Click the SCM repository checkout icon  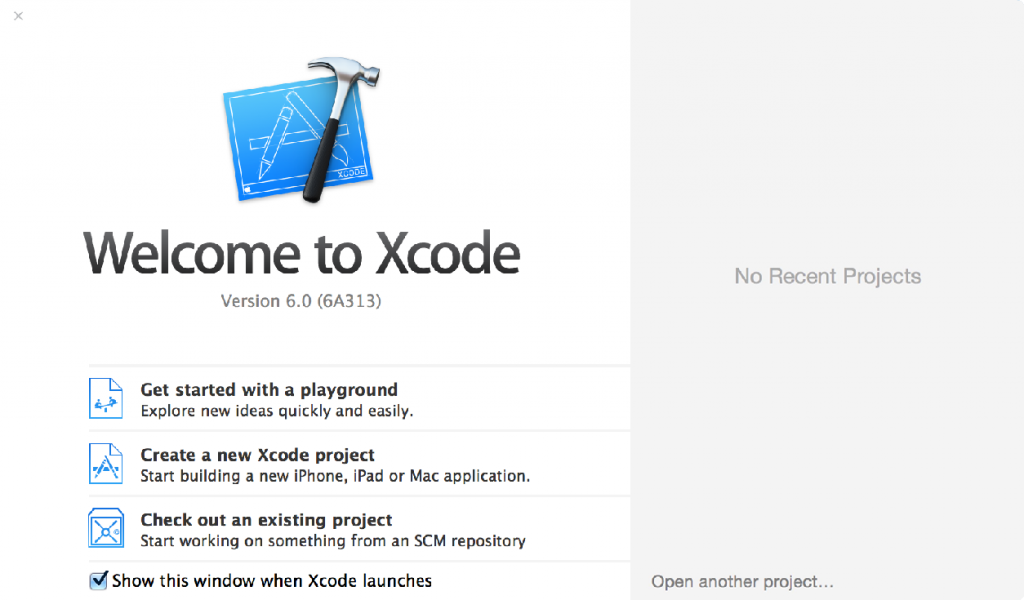106,529
